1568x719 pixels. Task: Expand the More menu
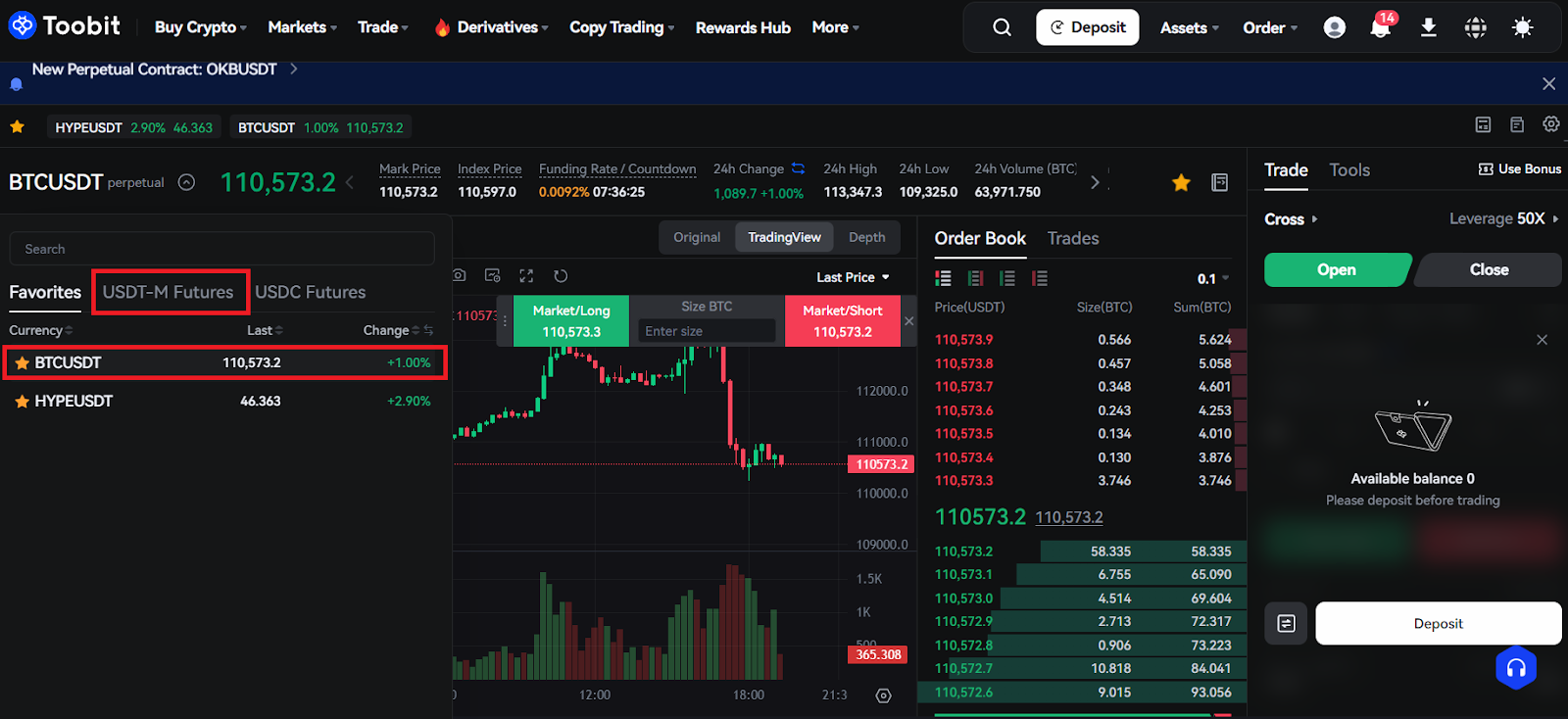pos(835,27)
